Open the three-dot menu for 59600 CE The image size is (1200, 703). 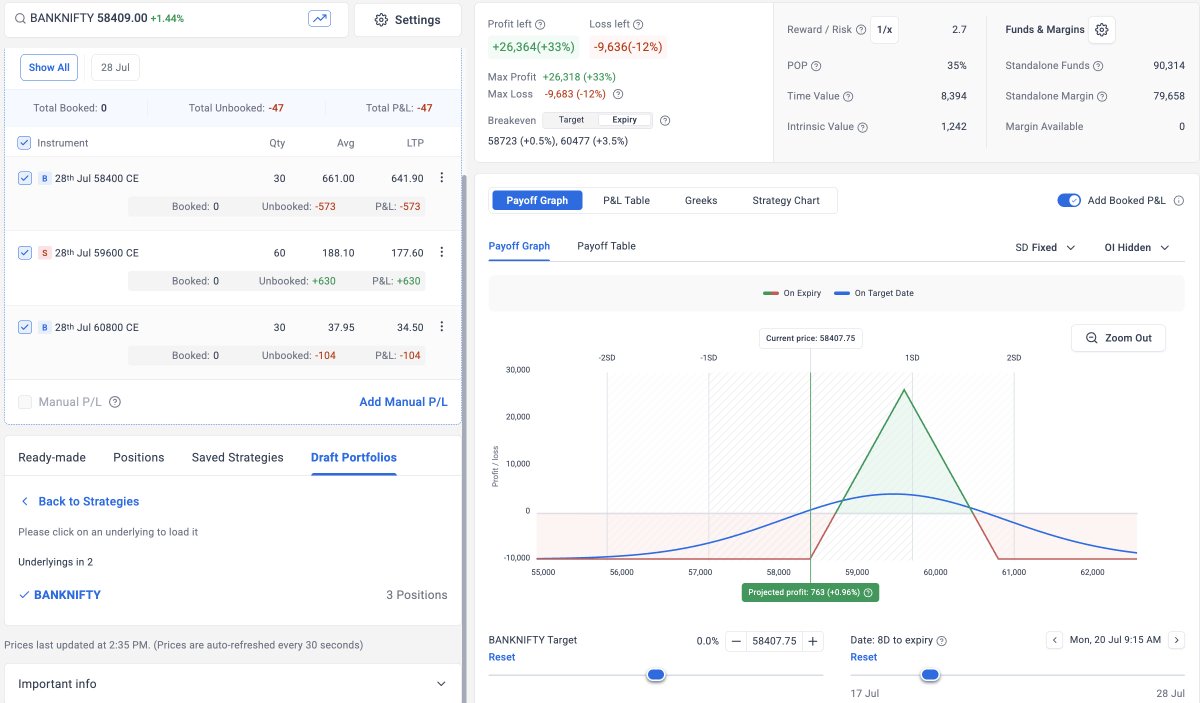pyautogui.click(x=442, y=252)
